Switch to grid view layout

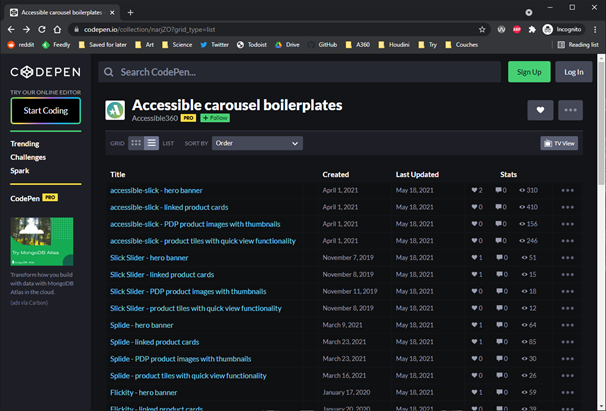136,143
